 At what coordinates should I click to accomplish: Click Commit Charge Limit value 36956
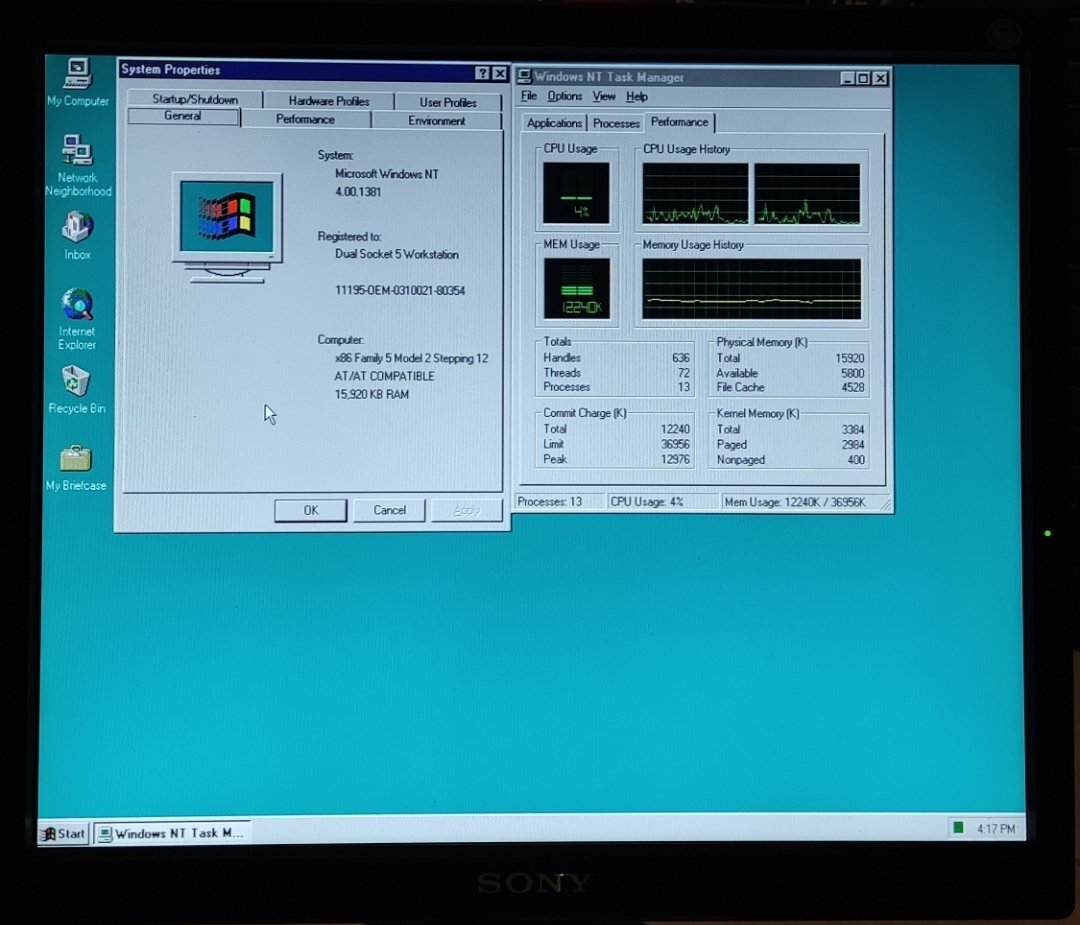point(675,444)
